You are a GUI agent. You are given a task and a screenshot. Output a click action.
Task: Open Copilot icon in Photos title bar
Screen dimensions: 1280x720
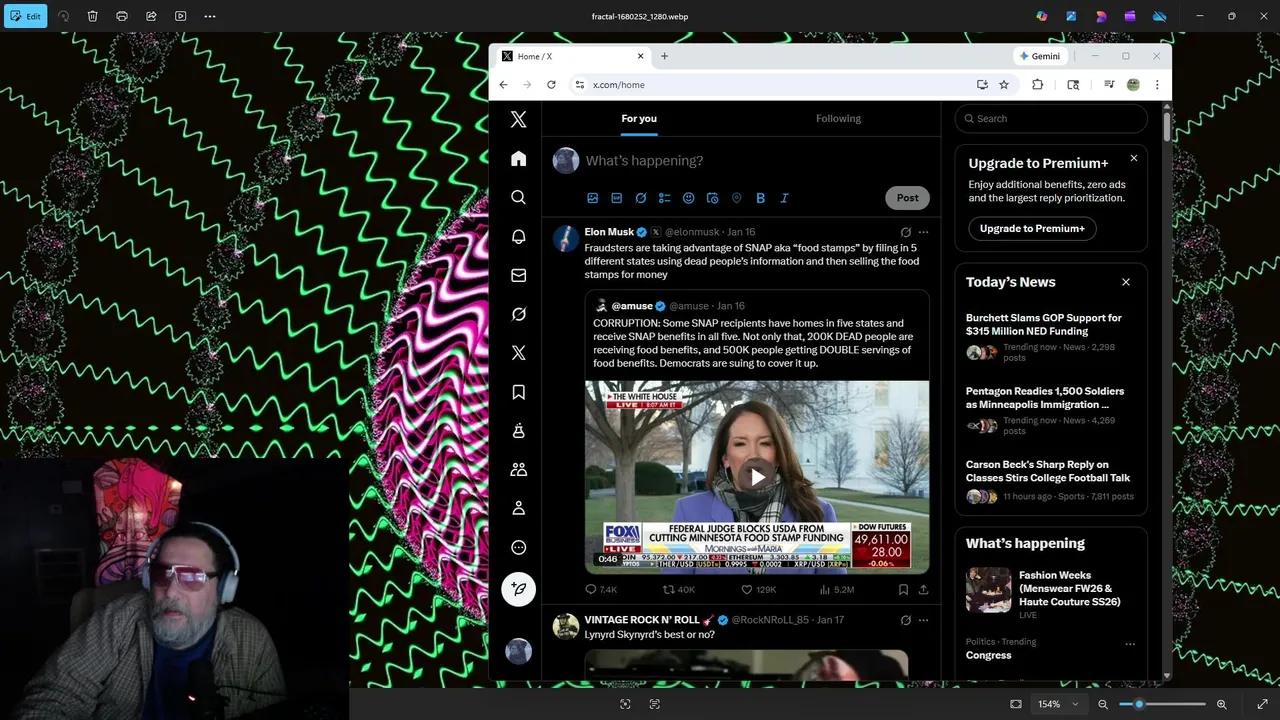tap(1042, 16)
